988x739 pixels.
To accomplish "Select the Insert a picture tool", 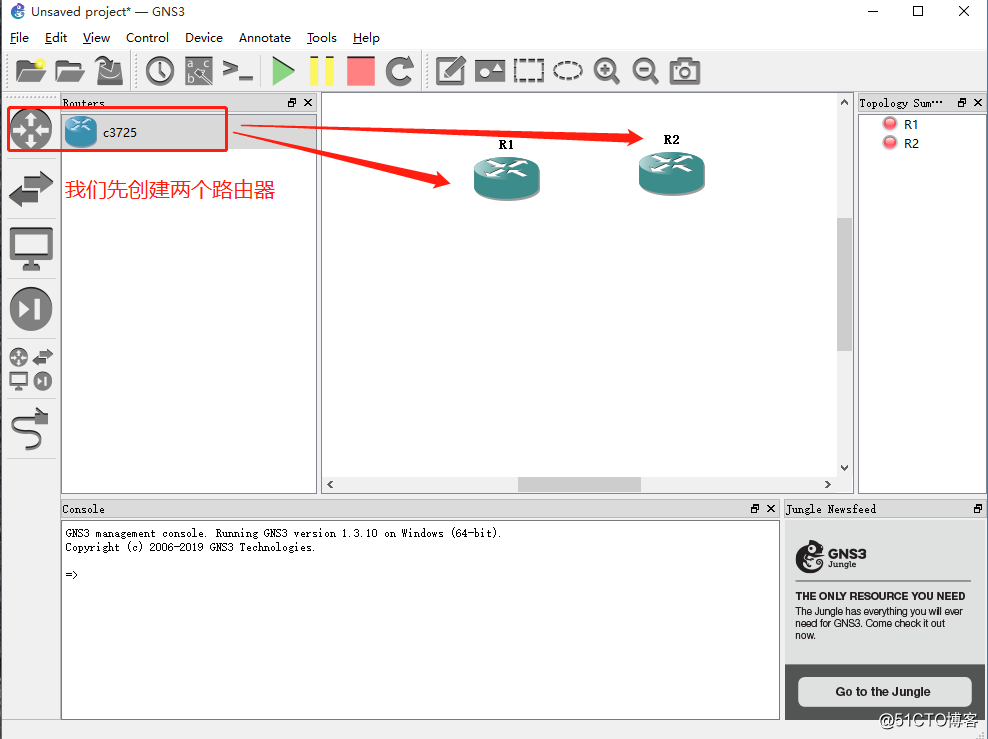I will coord(490,71).
